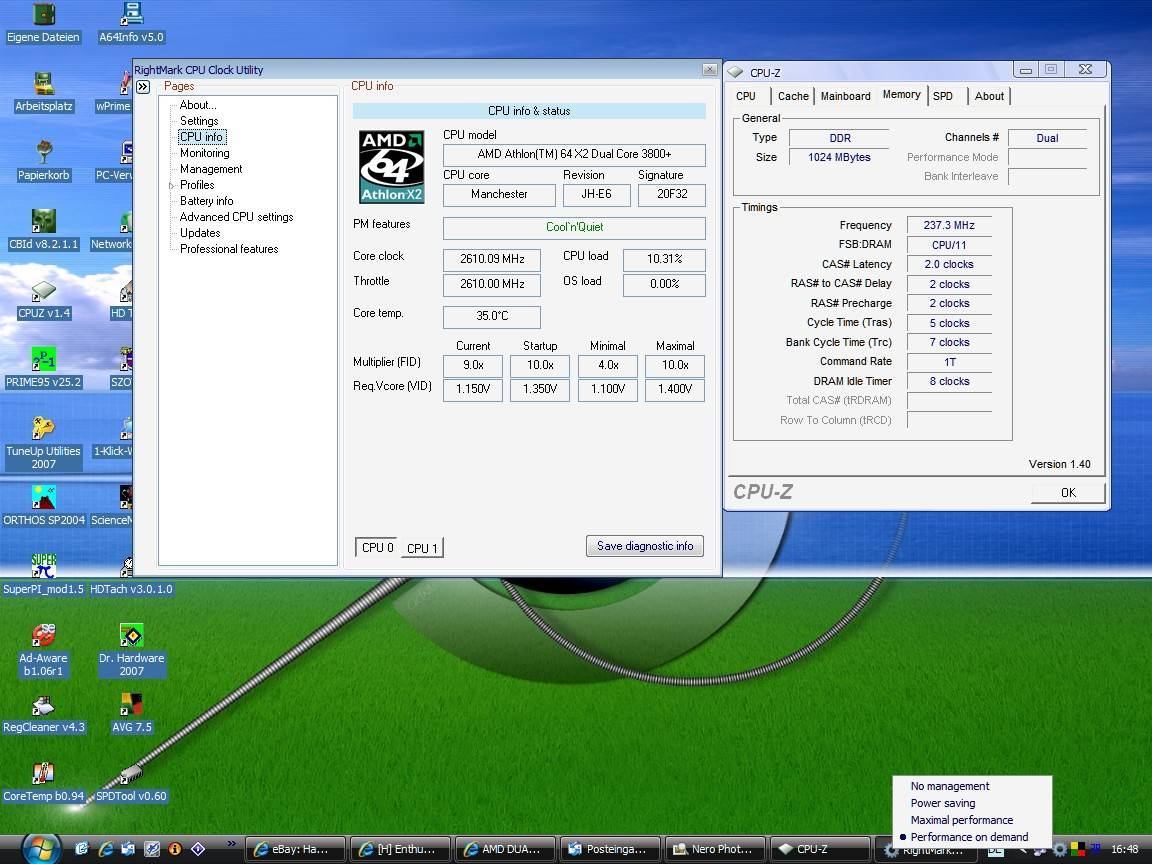Open the Management page
Image resolution: width=1152 pixels, height=864 pixels.
[x=211, y=170]
